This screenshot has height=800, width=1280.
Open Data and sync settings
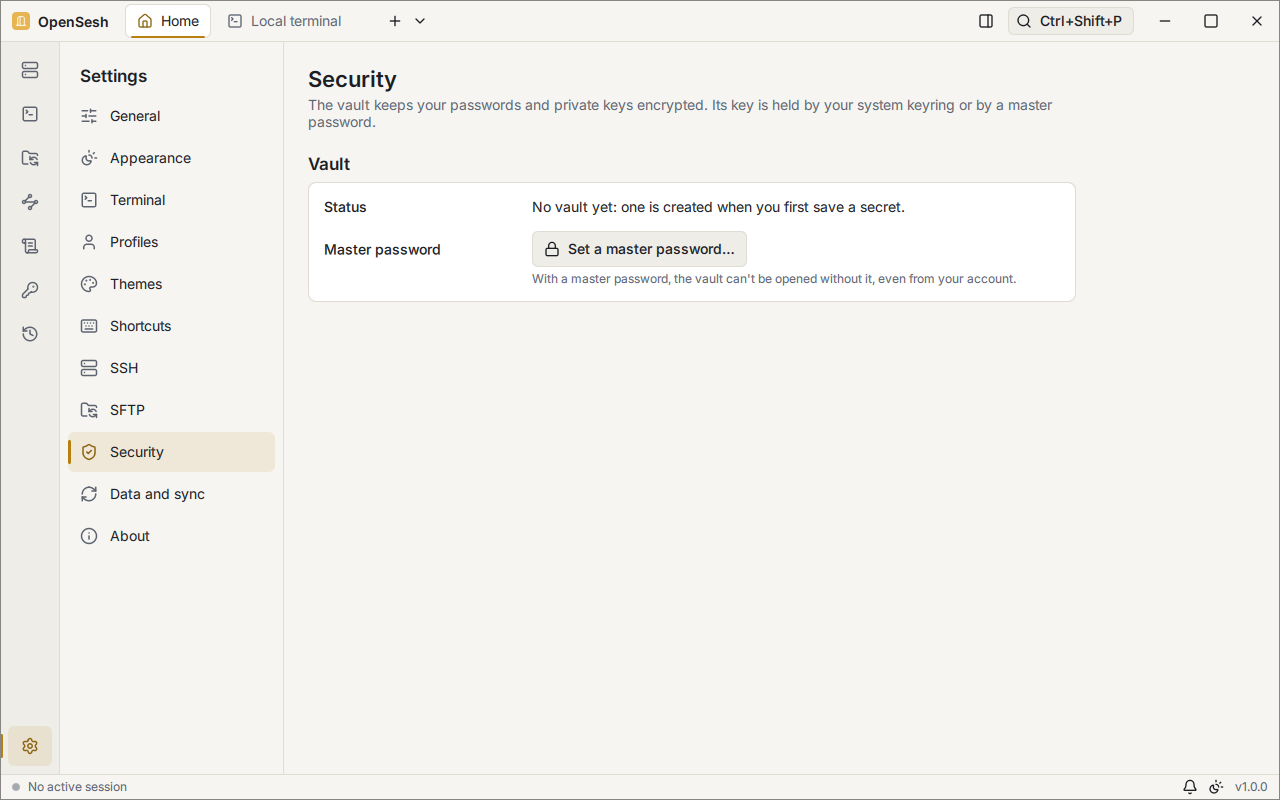coord(172,494)
